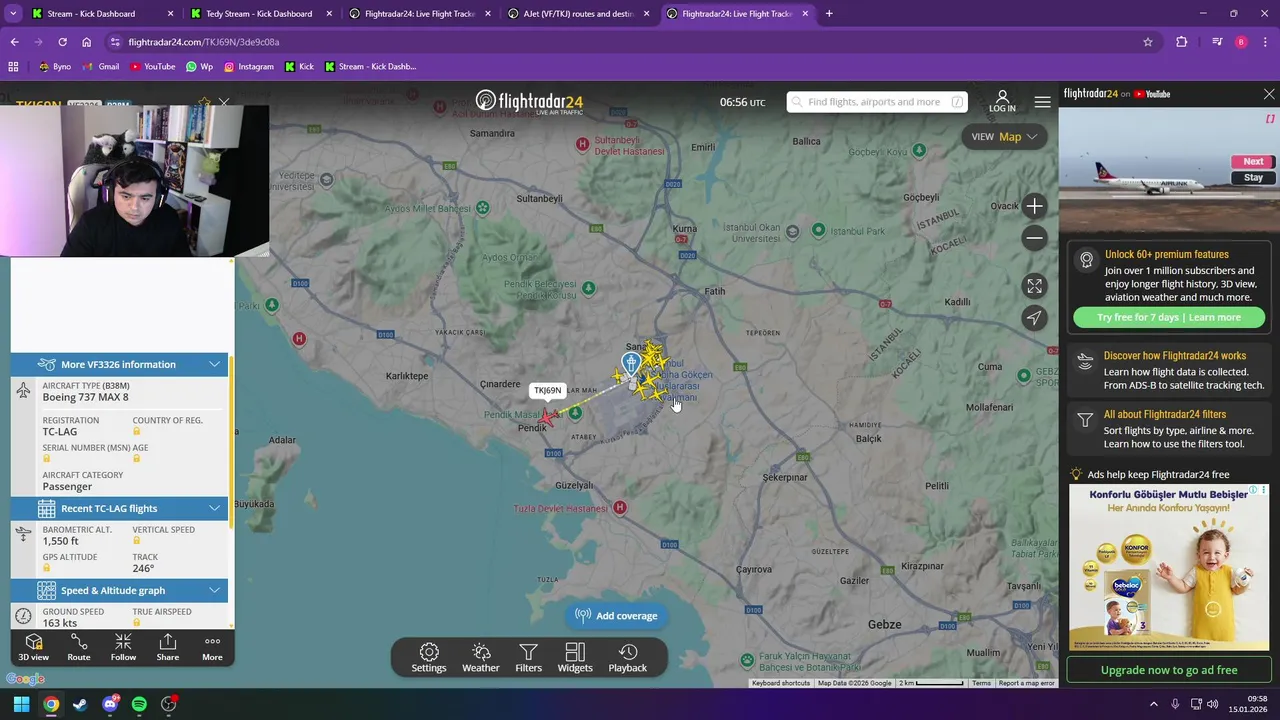Open the Widgets menu
Screen dimensions: 1280x720
(x=575, y=658)
